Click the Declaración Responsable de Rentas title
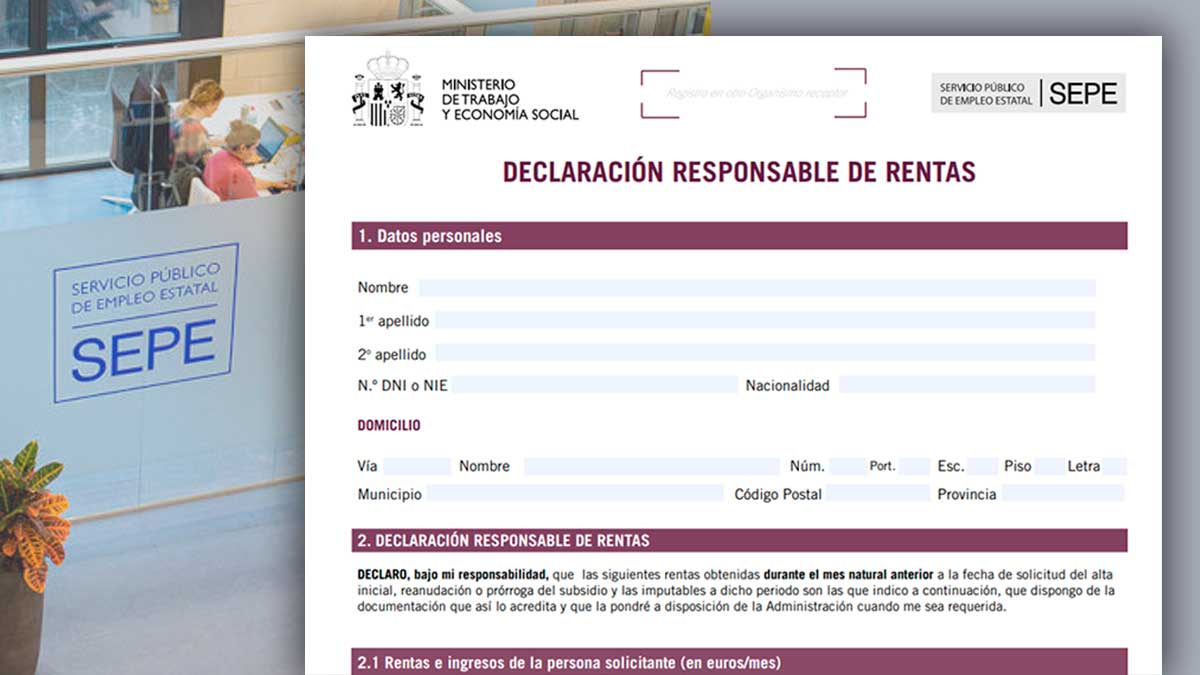Image resolution: width=1200 pixels, height=675 pixels. point(739,172)
